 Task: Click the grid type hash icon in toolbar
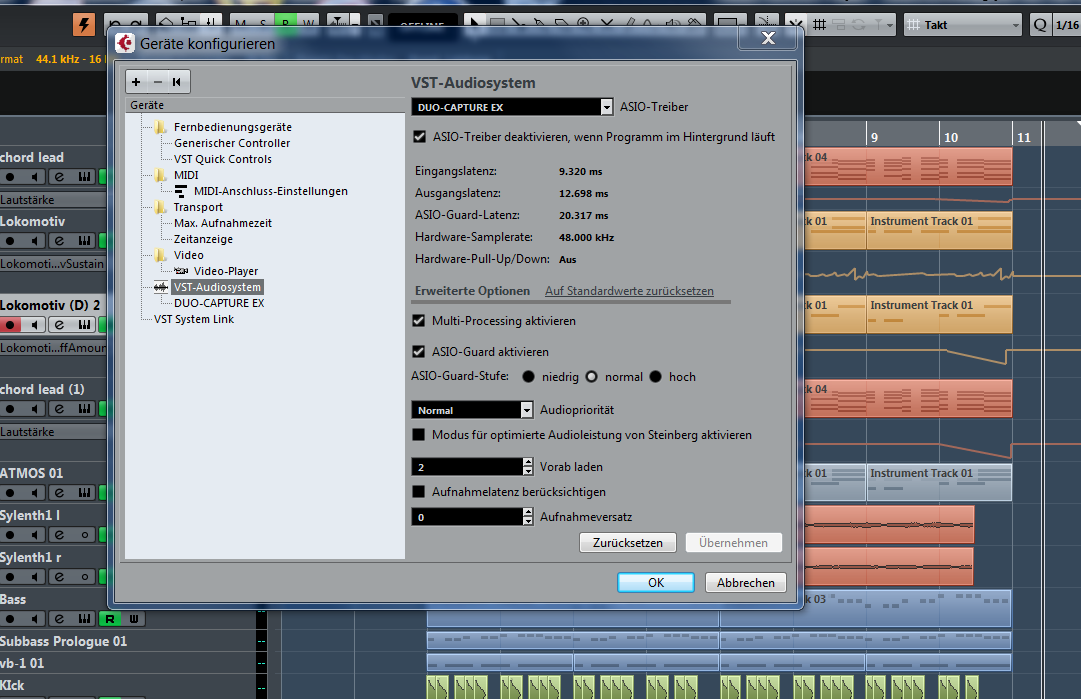(x=819, y=25)
